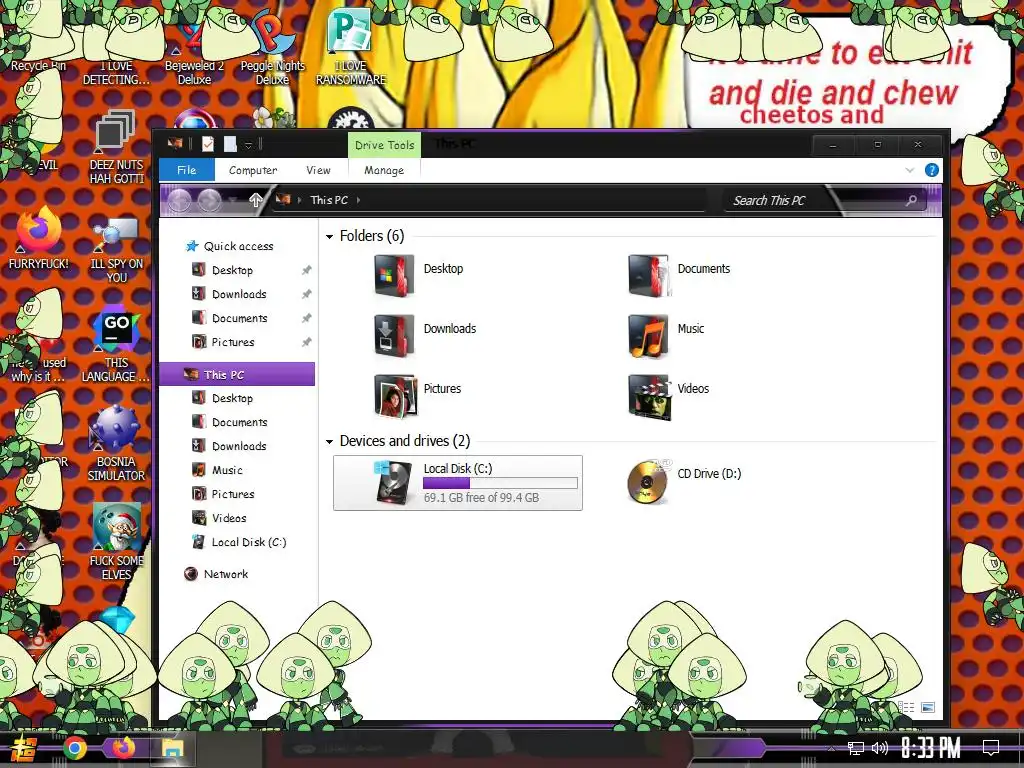Open the View ribbon tab
This screenshot has height=768, width=1024.
point(318,170)
